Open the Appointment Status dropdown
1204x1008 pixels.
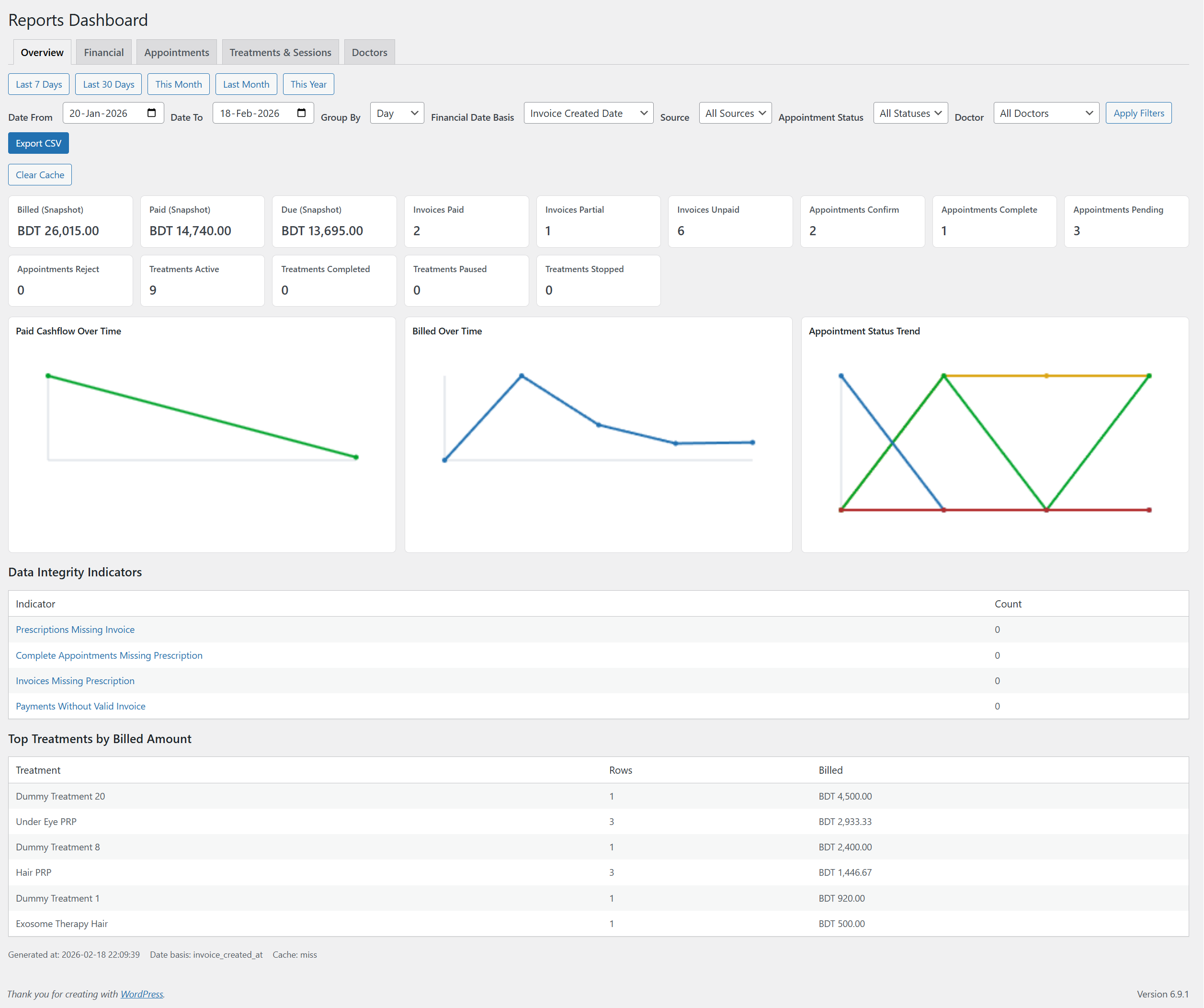[x=910, y=113]
